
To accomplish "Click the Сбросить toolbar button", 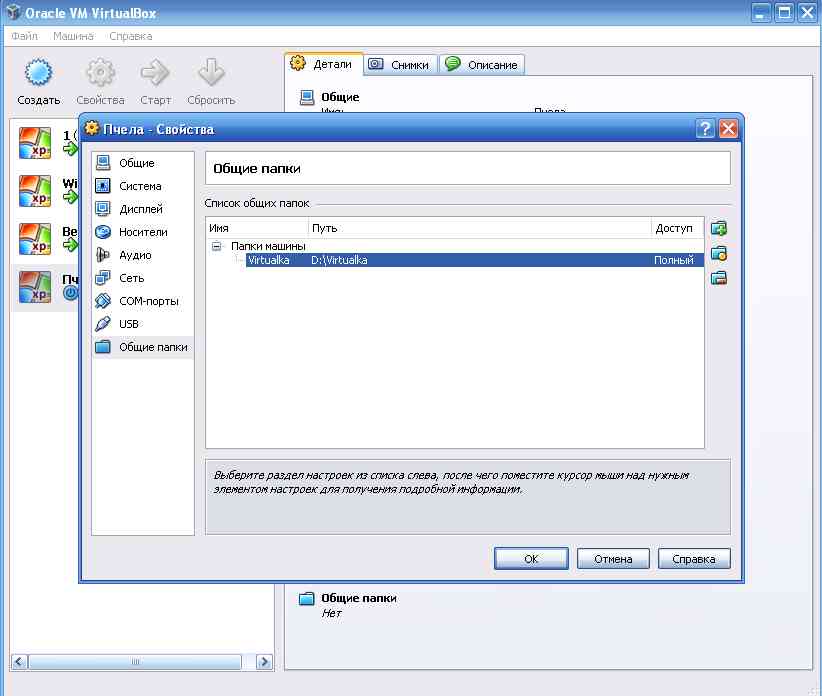I will pyautogui.click(x=211, y=83).
